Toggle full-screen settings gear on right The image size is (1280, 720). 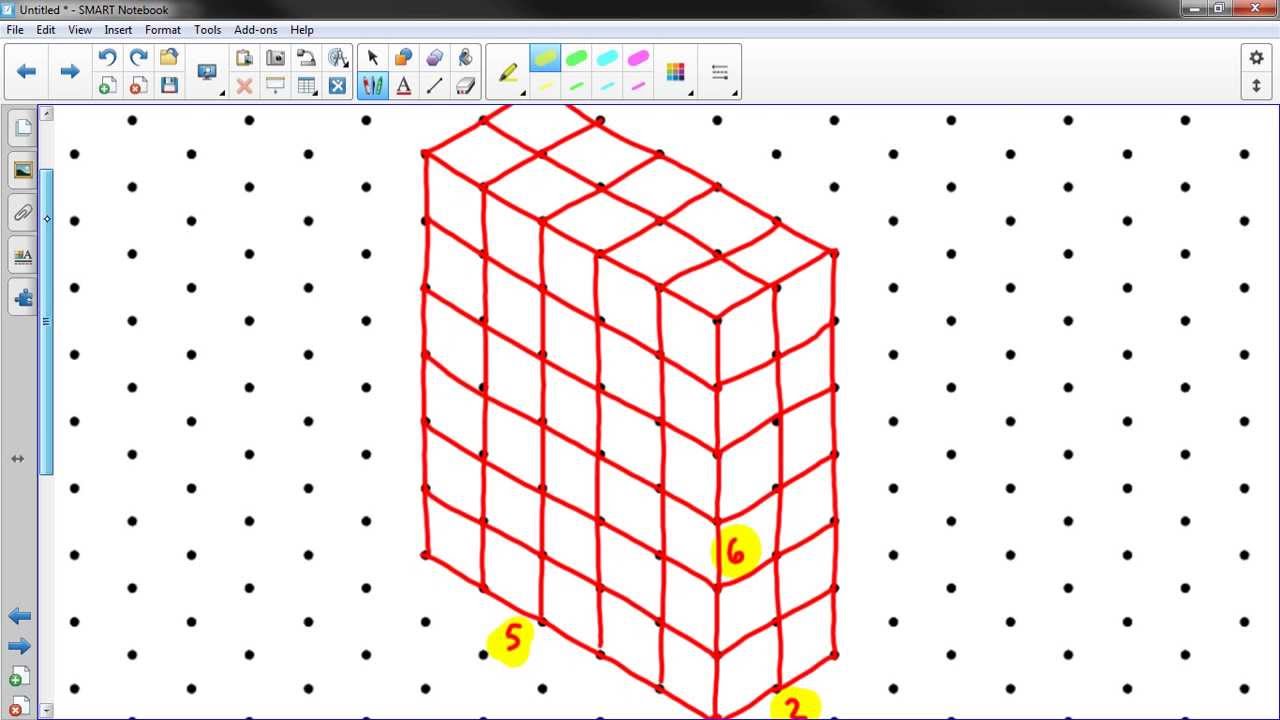(1256, 58)
